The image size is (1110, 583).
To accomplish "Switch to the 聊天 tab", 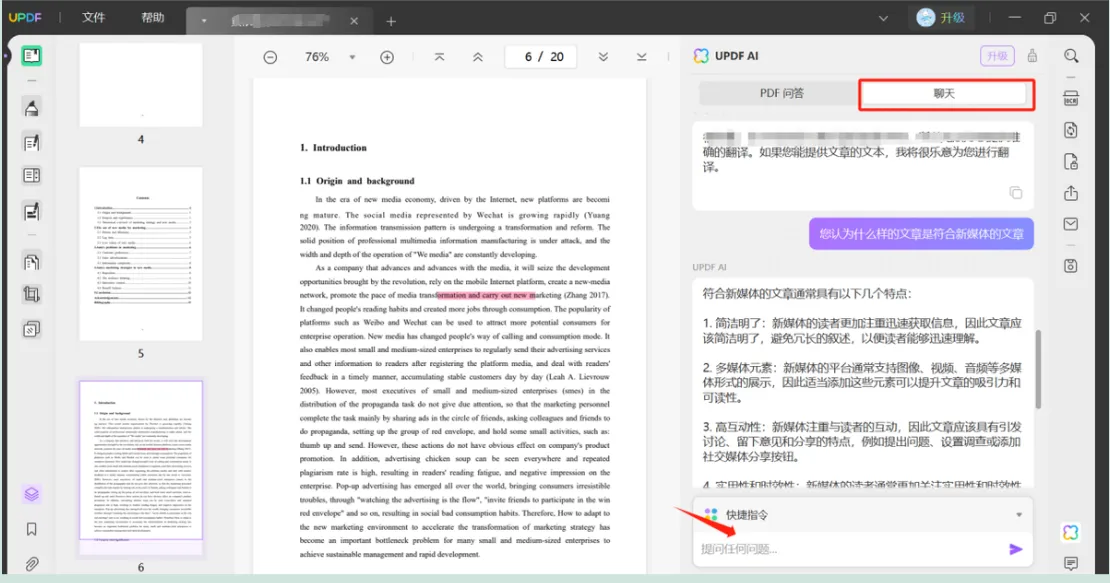I will (x=944, y=94).
